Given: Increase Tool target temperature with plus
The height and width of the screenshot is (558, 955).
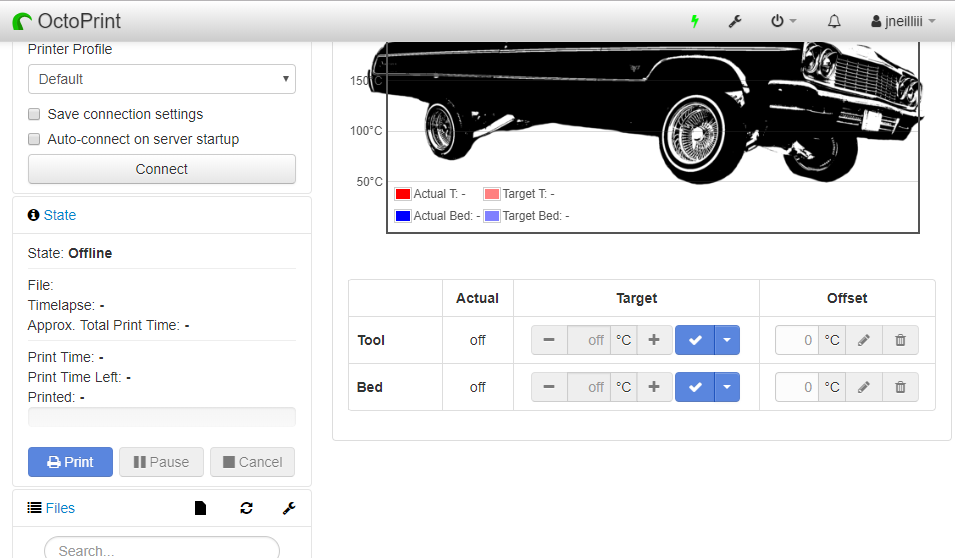Looking at the screenshot, I should [654, 340].
